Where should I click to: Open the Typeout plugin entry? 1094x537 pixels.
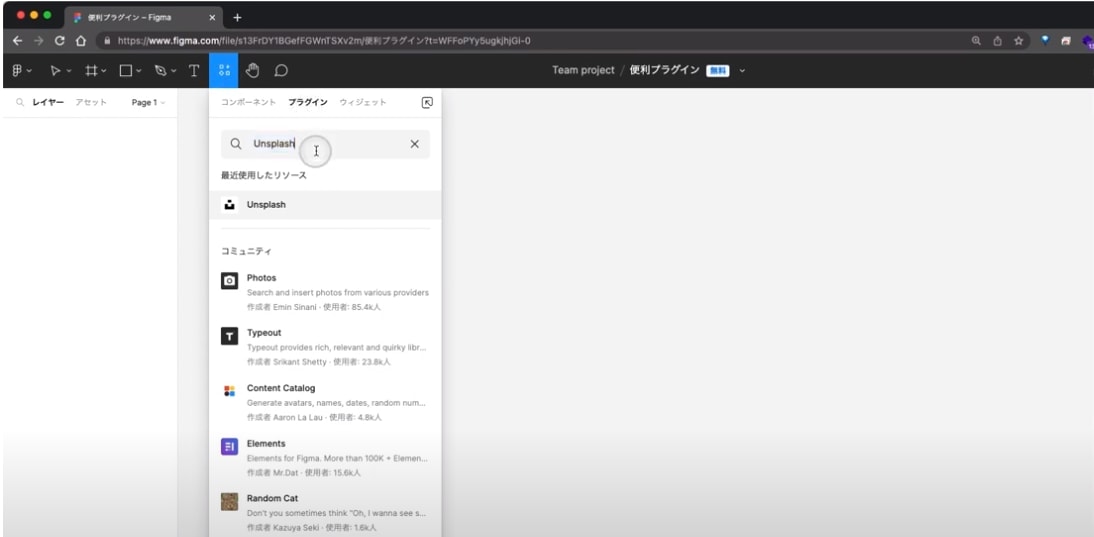click(x=325, y=347)
